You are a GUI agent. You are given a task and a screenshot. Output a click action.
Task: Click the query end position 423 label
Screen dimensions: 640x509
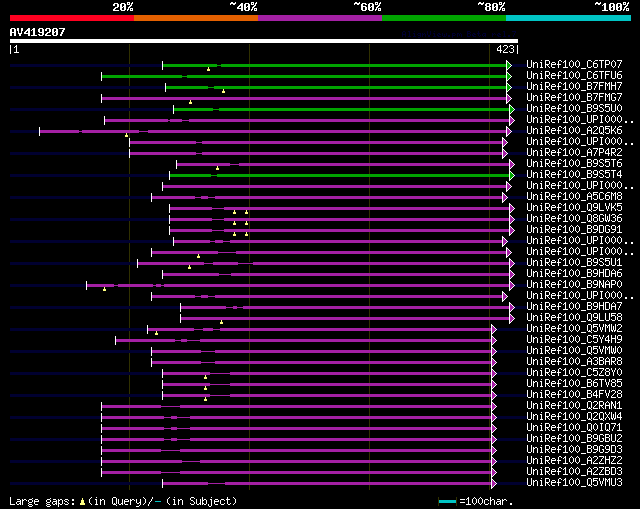505,49
